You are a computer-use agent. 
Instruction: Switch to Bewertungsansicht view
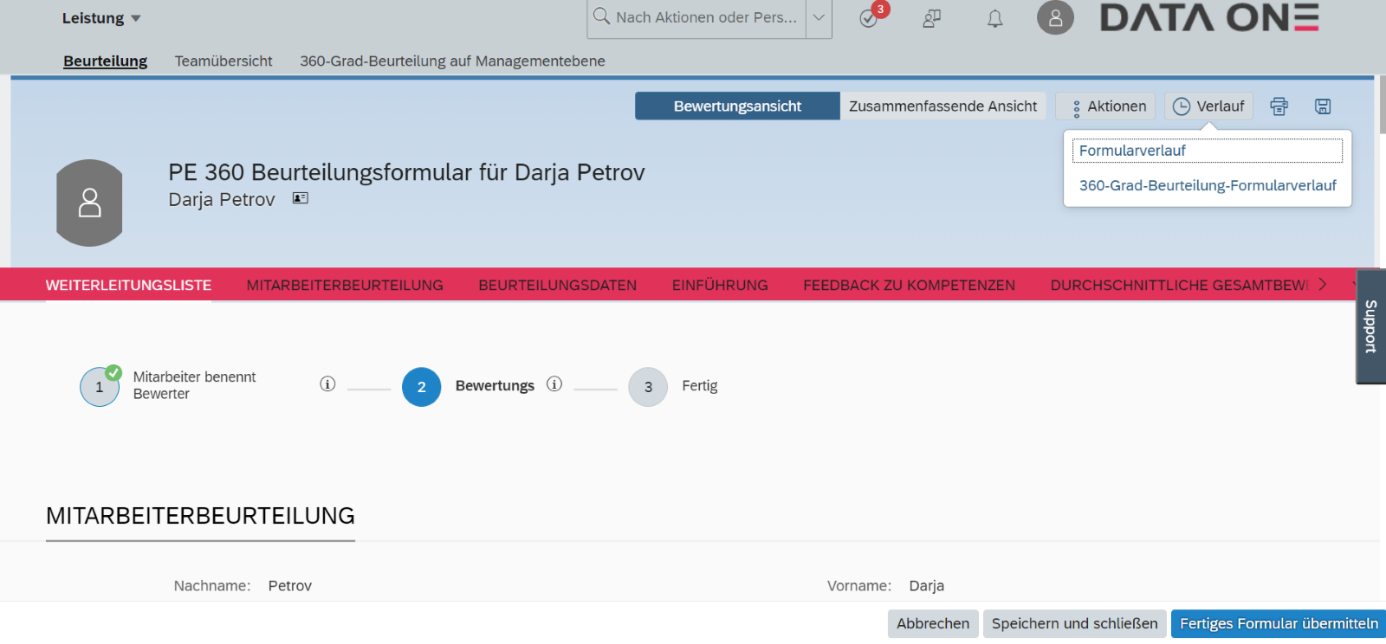(737, 106)
